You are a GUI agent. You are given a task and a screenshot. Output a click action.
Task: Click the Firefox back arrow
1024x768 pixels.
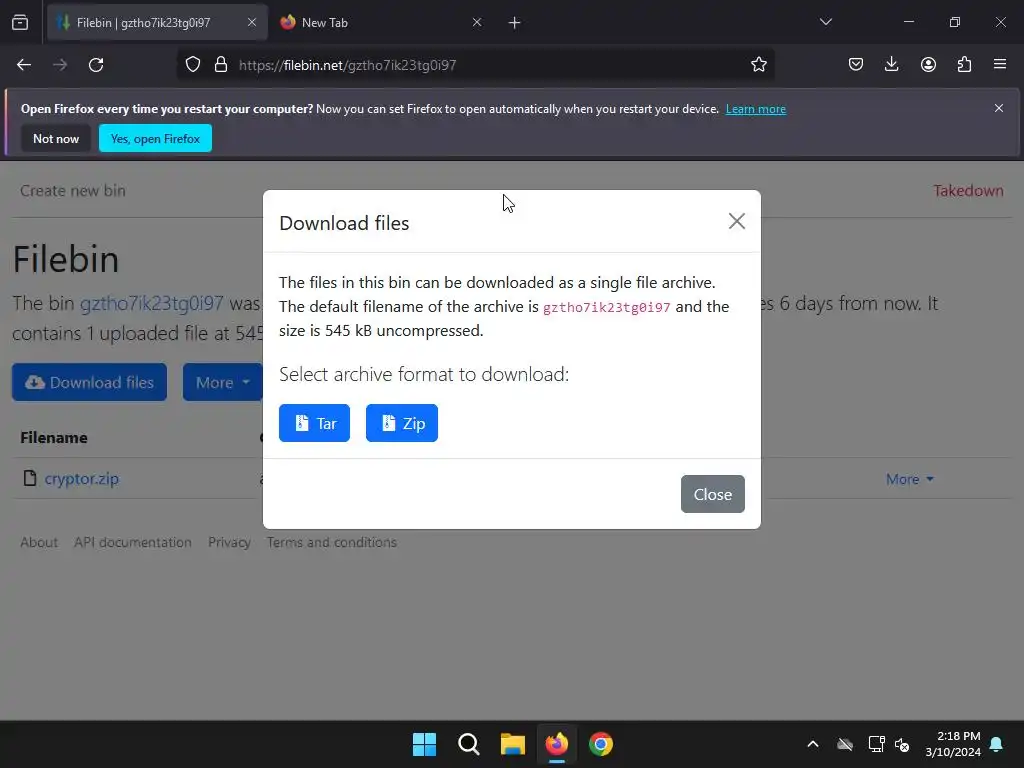24,65
